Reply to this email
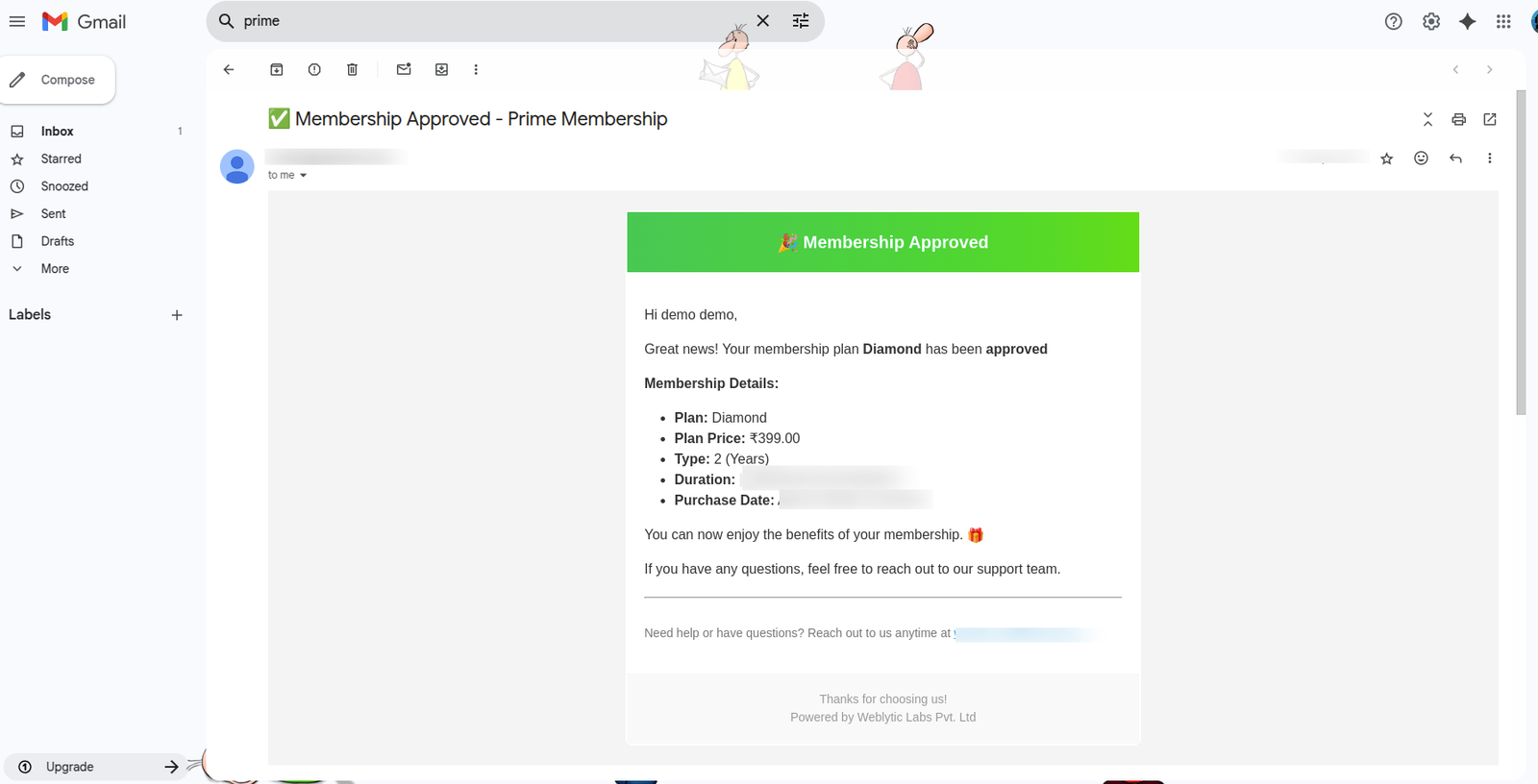 pos(1455,158)
